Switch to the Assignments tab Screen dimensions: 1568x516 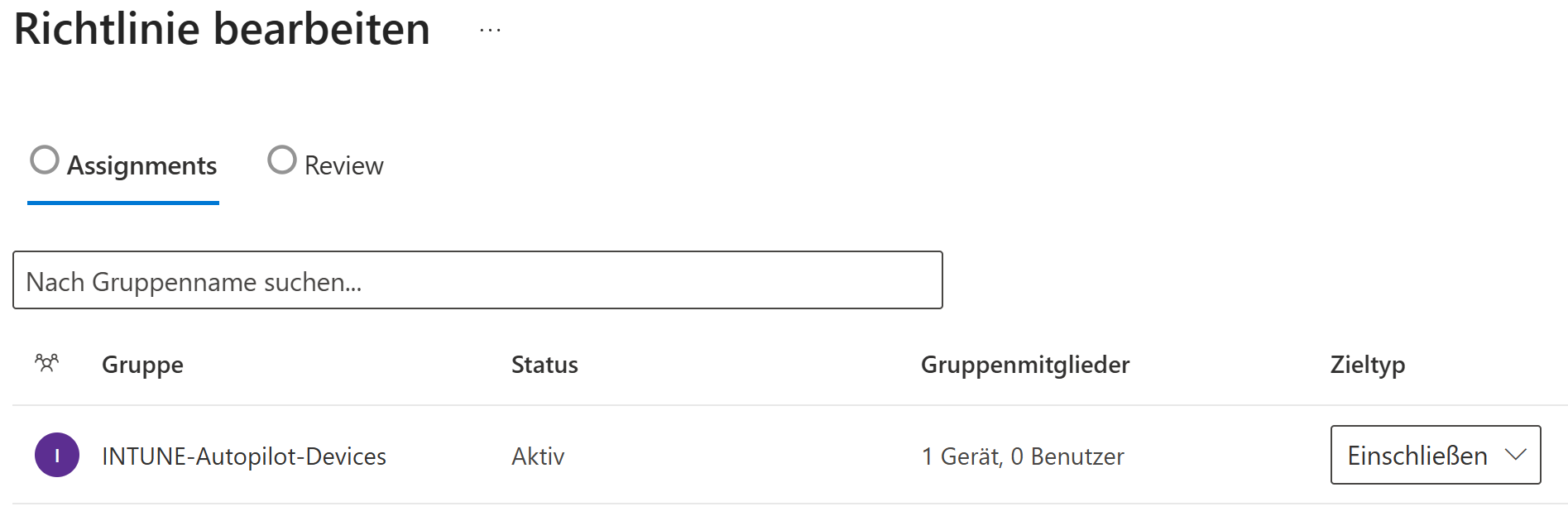click(141, 165)
